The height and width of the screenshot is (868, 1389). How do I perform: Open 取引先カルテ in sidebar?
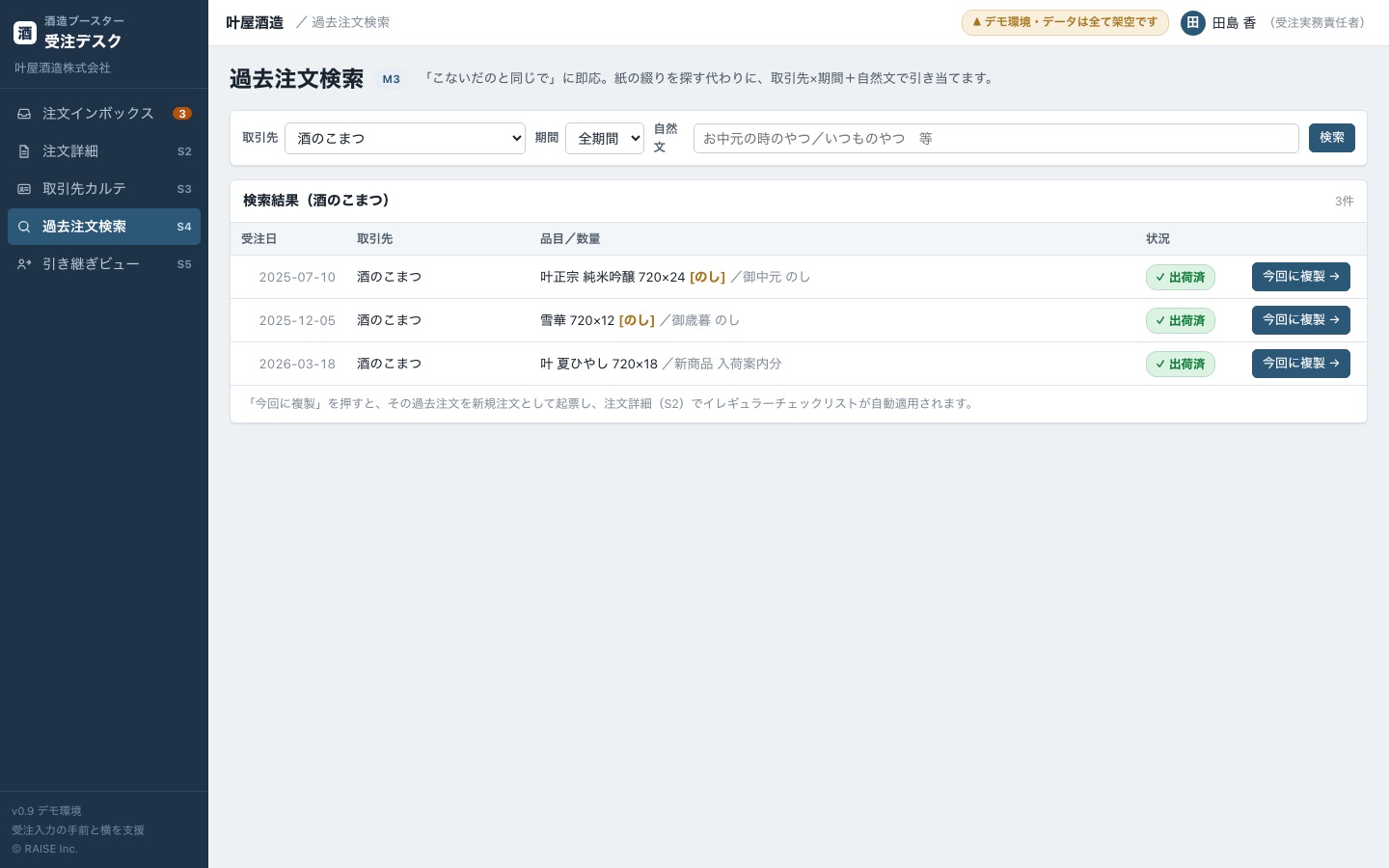(104, 189)
